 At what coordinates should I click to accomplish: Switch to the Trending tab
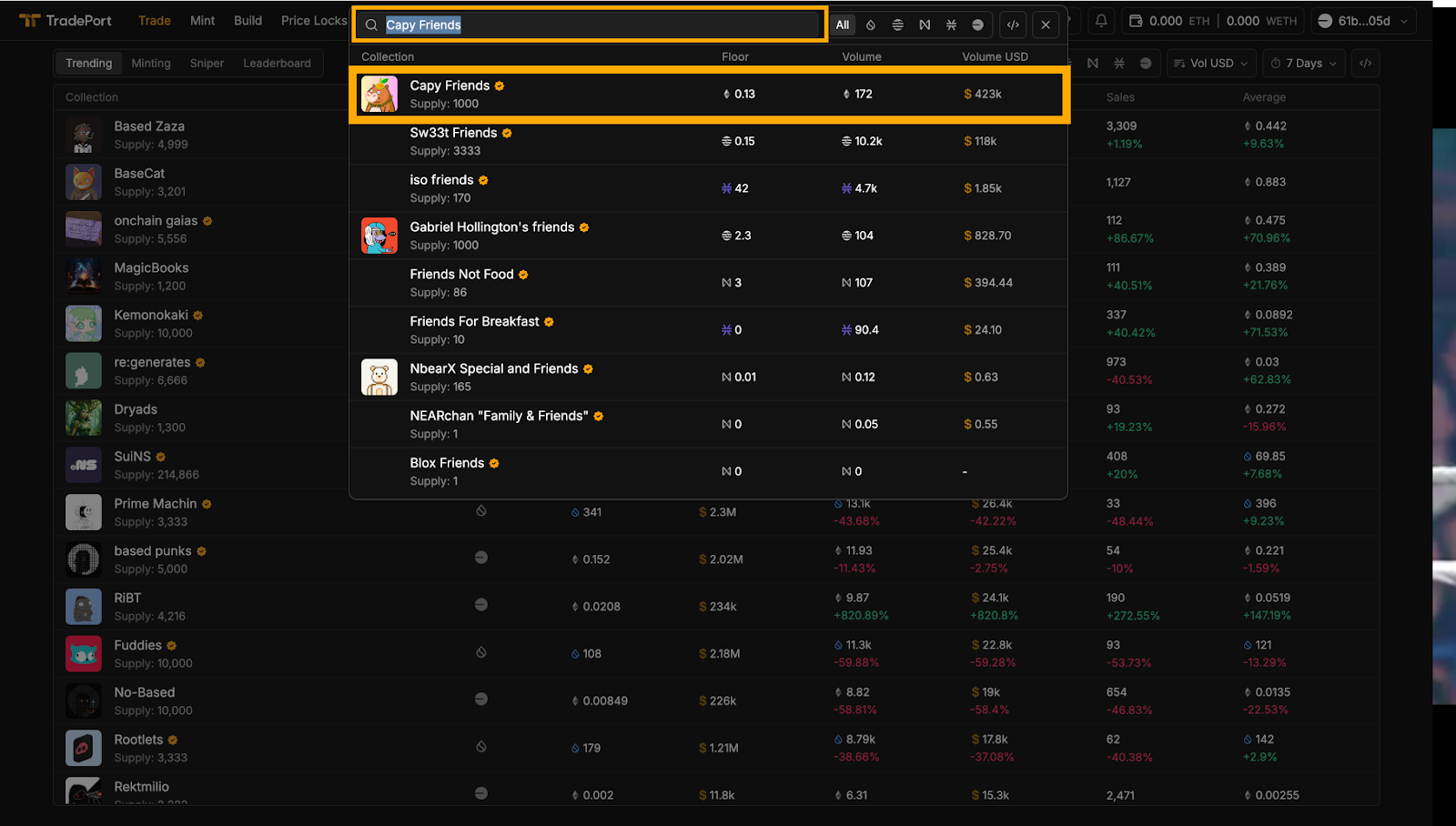click(x=89, y=63)
